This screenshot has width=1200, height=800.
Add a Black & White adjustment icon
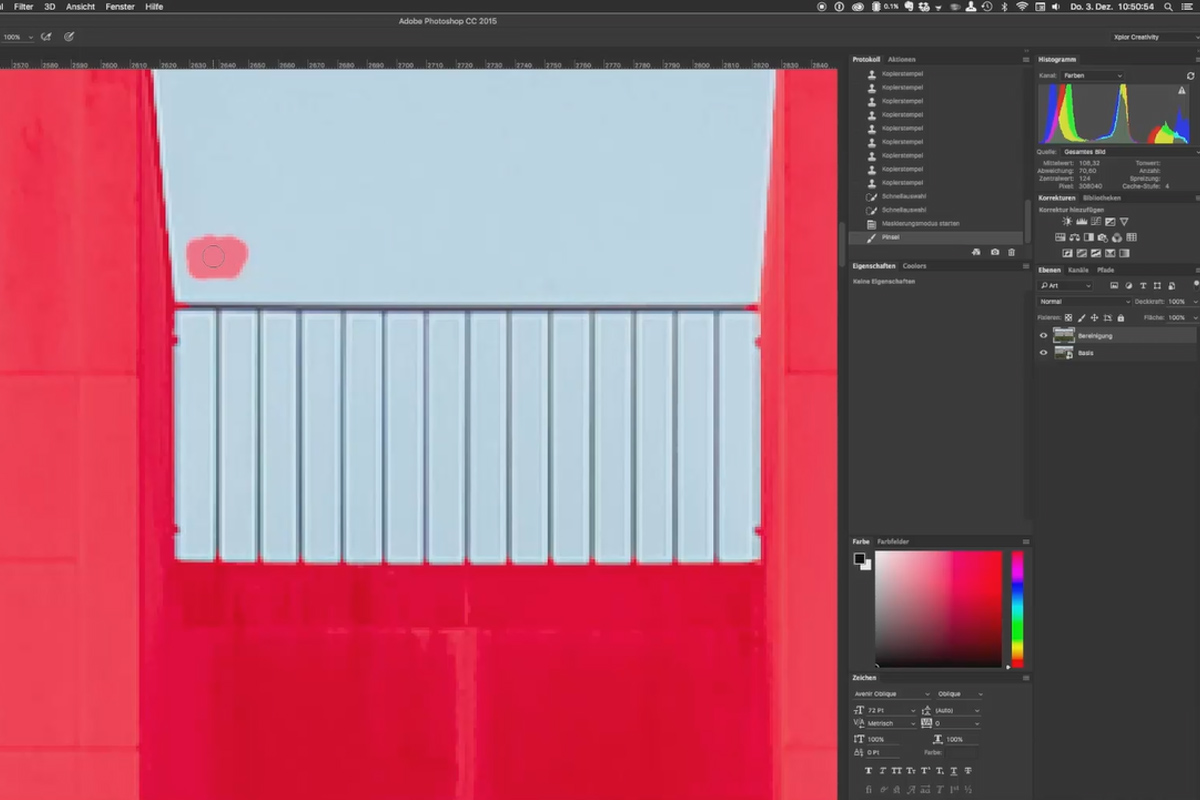1089,237
